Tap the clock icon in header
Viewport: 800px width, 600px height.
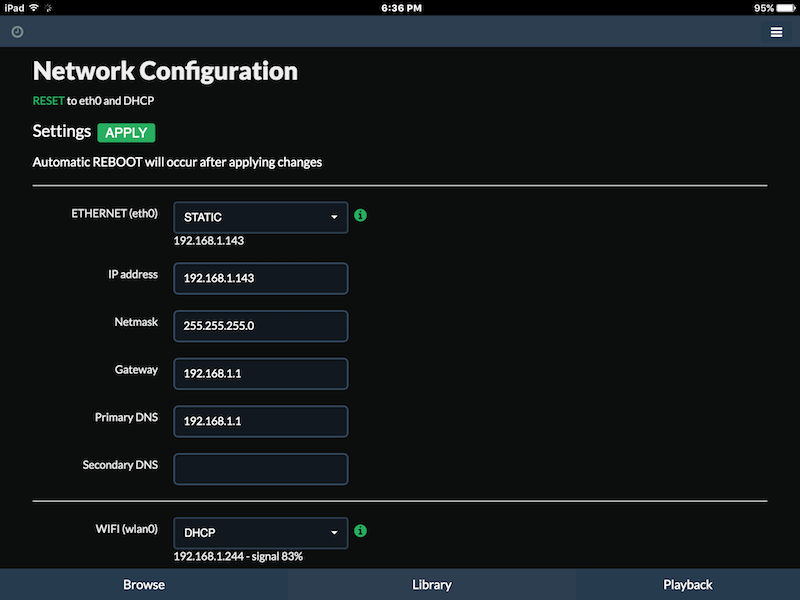click(x=17, y=32)
